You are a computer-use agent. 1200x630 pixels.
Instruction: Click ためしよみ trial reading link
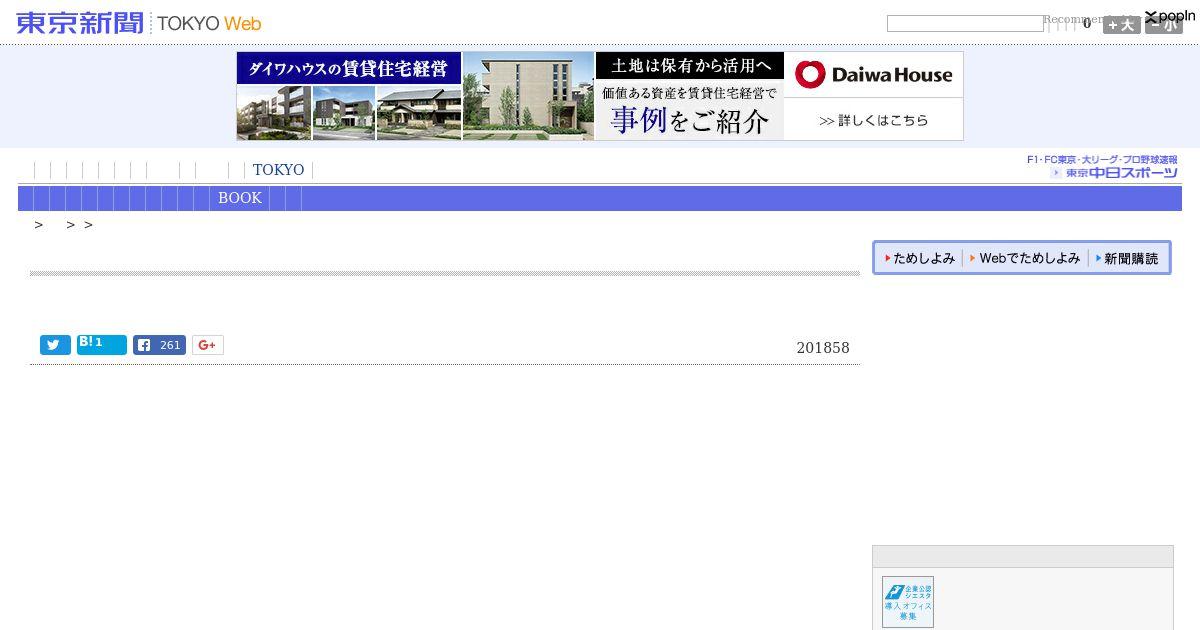[x=920, y=258]
